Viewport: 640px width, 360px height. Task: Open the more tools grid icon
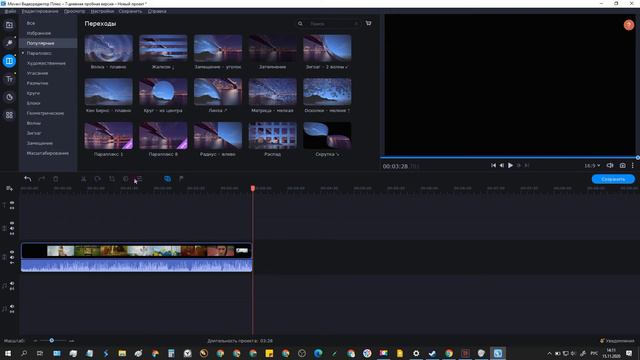coord(9,115)
